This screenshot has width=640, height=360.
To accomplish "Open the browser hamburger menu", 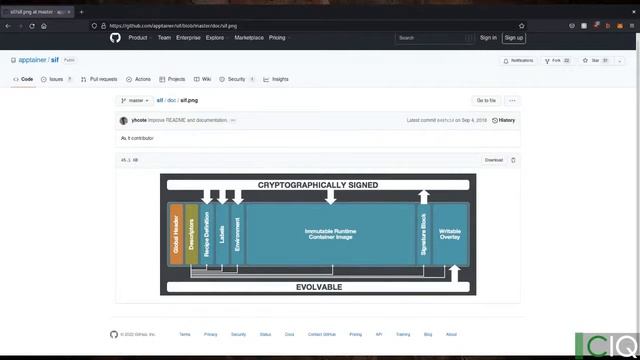I will (x=632, y=26).
